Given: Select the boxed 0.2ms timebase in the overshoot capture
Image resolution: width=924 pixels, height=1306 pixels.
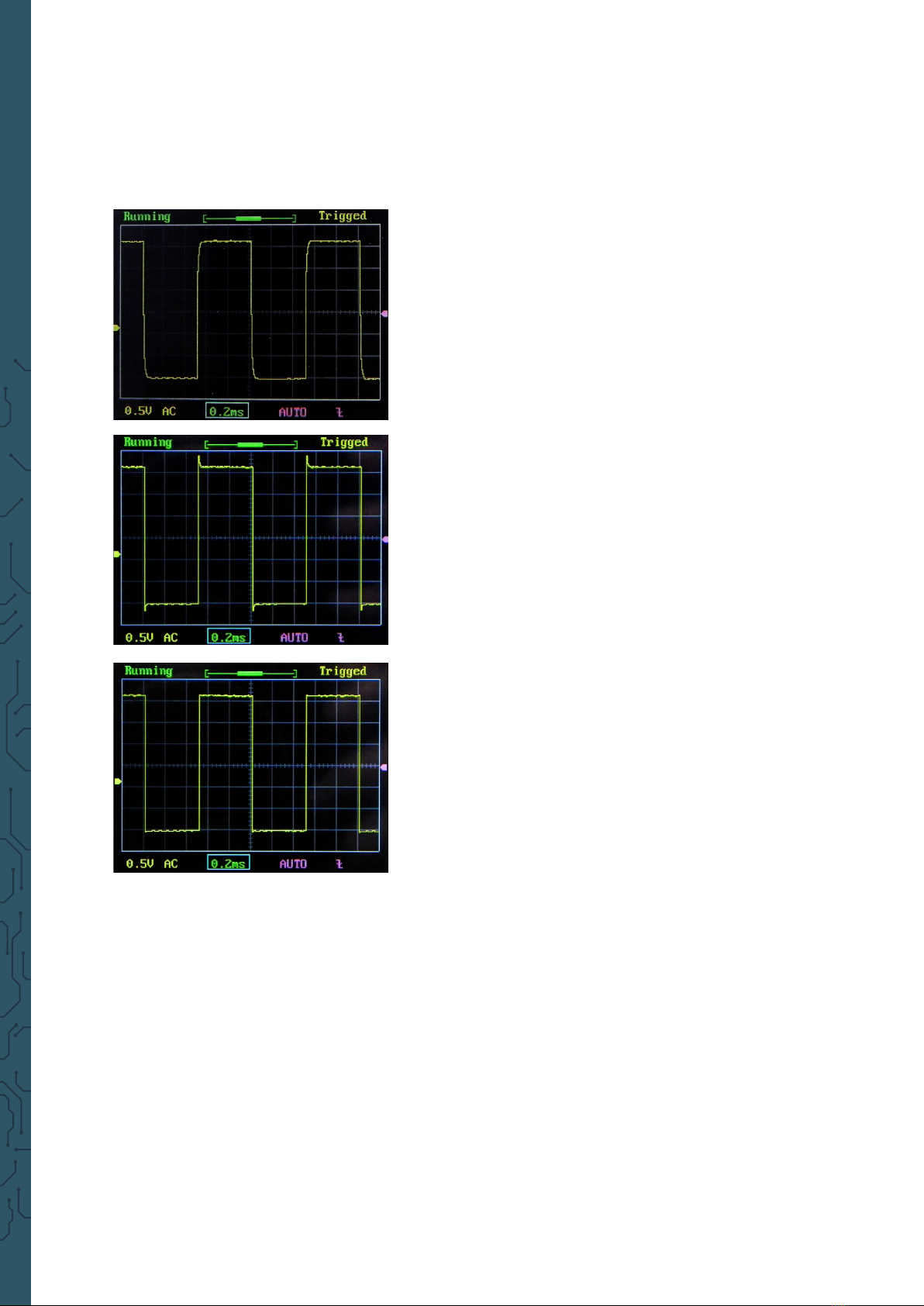Looking at the screenshot, I should click(229, 636).
